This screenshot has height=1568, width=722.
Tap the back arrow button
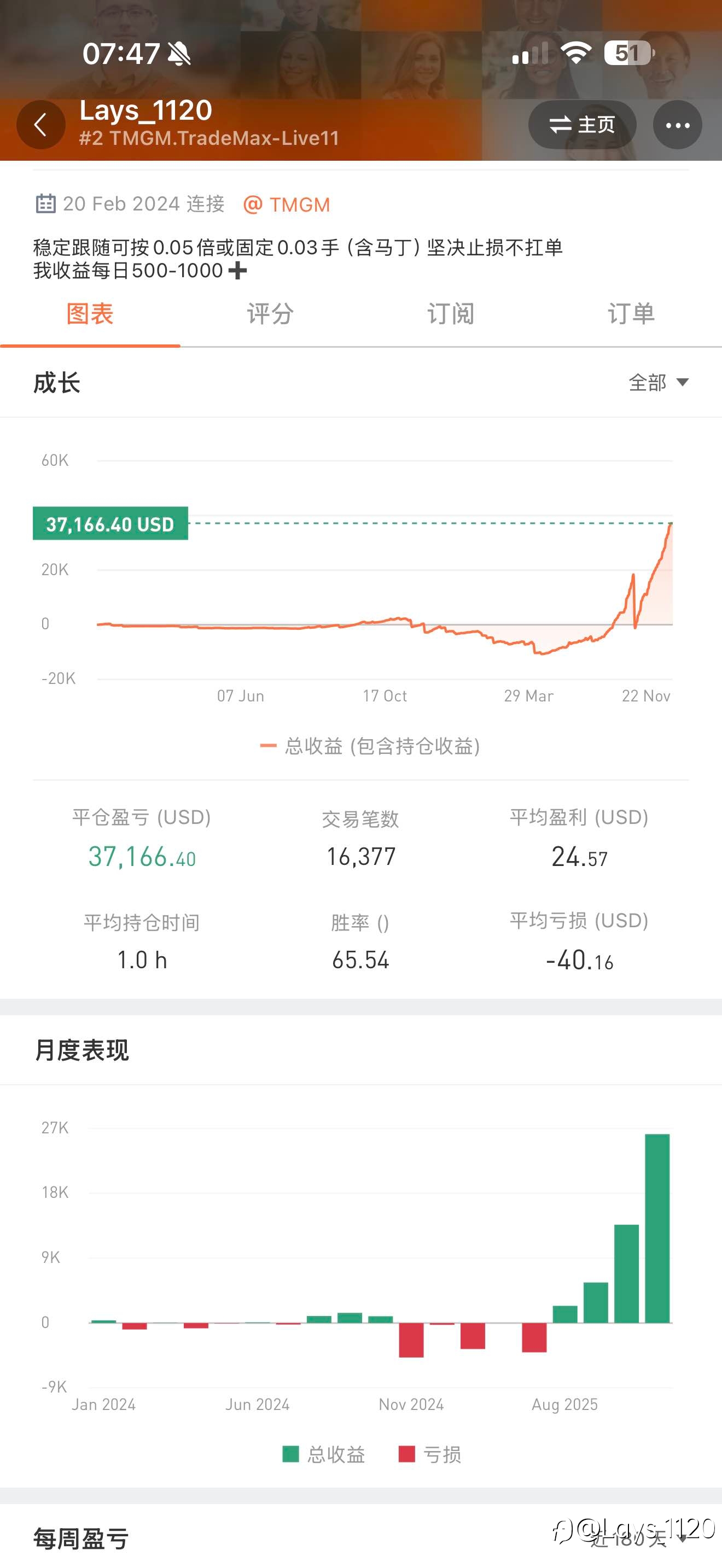40,125
